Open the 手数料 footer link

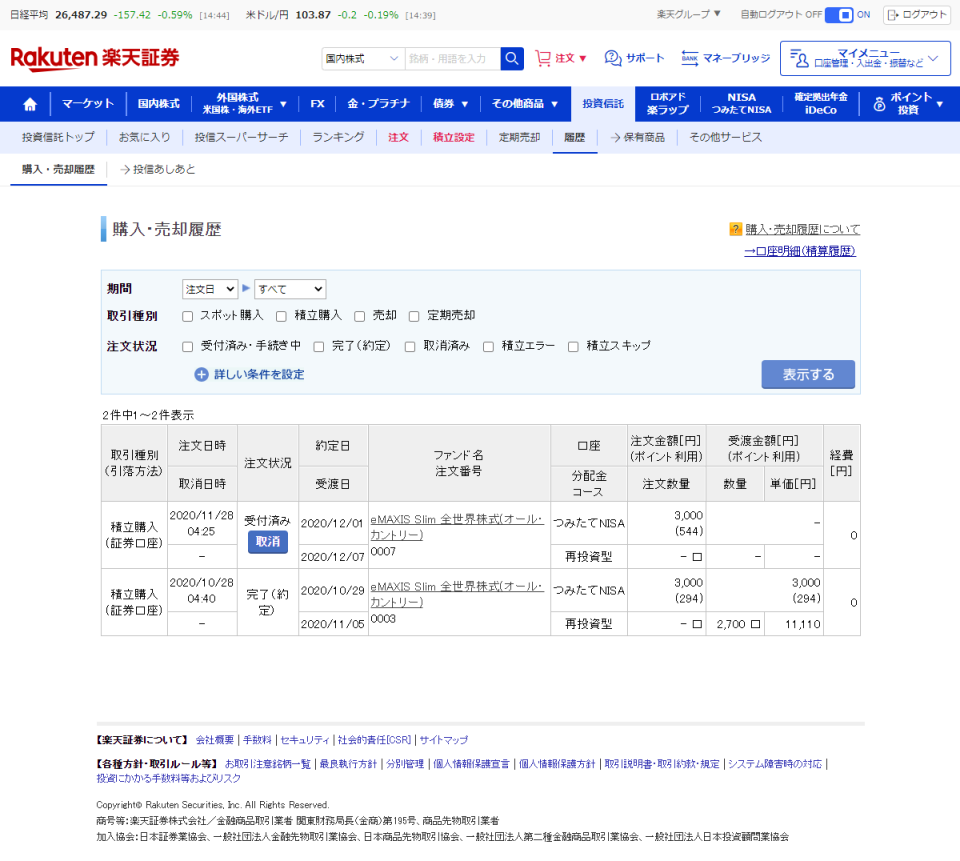pos(257,740)
